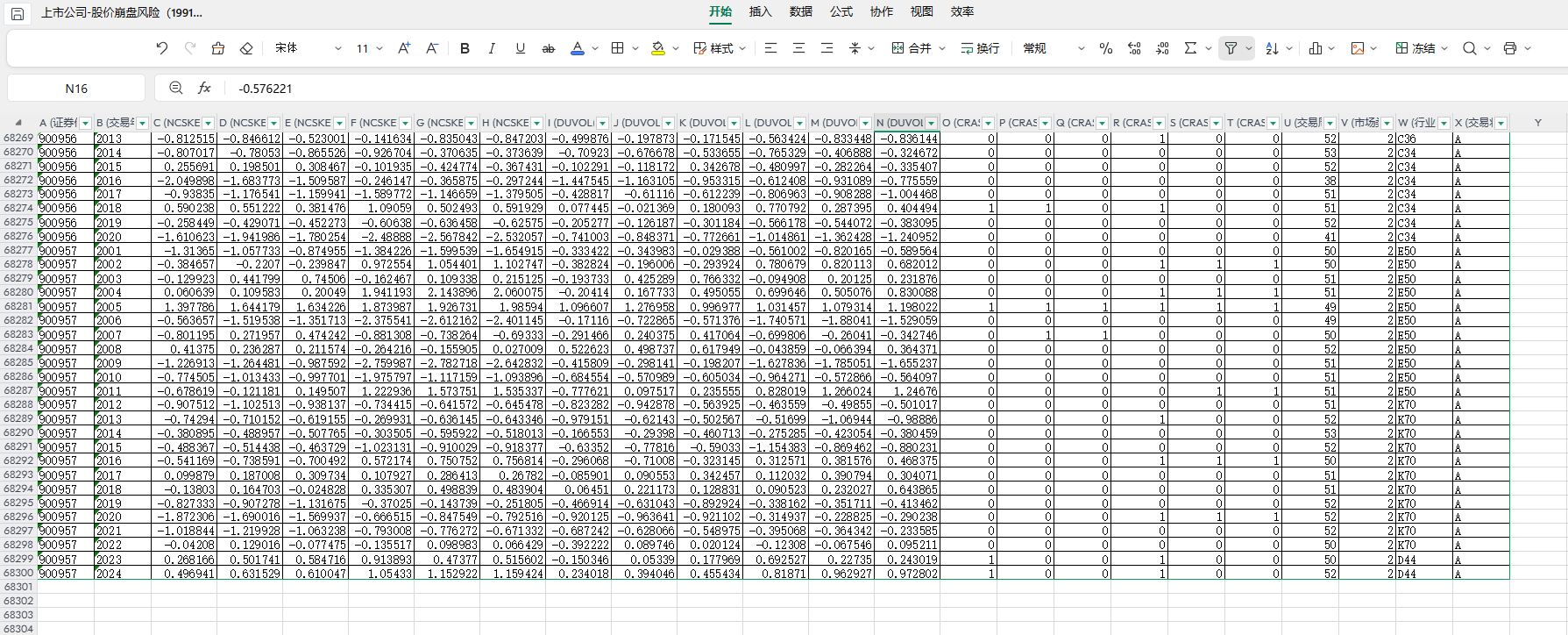Viewport: 1568px width, 635px height.
Task: Open the 公式 tab
Action: 841,11
